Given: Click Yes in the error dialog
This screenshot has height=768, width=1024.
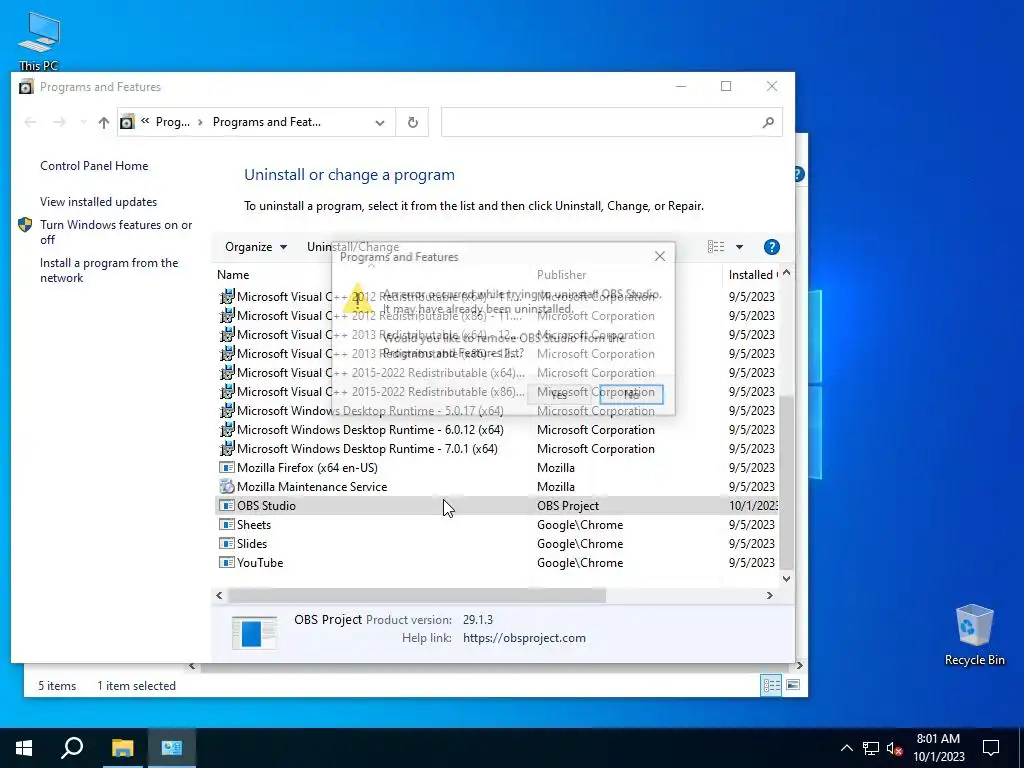Looking at the screenshot, I should (559, 394).
